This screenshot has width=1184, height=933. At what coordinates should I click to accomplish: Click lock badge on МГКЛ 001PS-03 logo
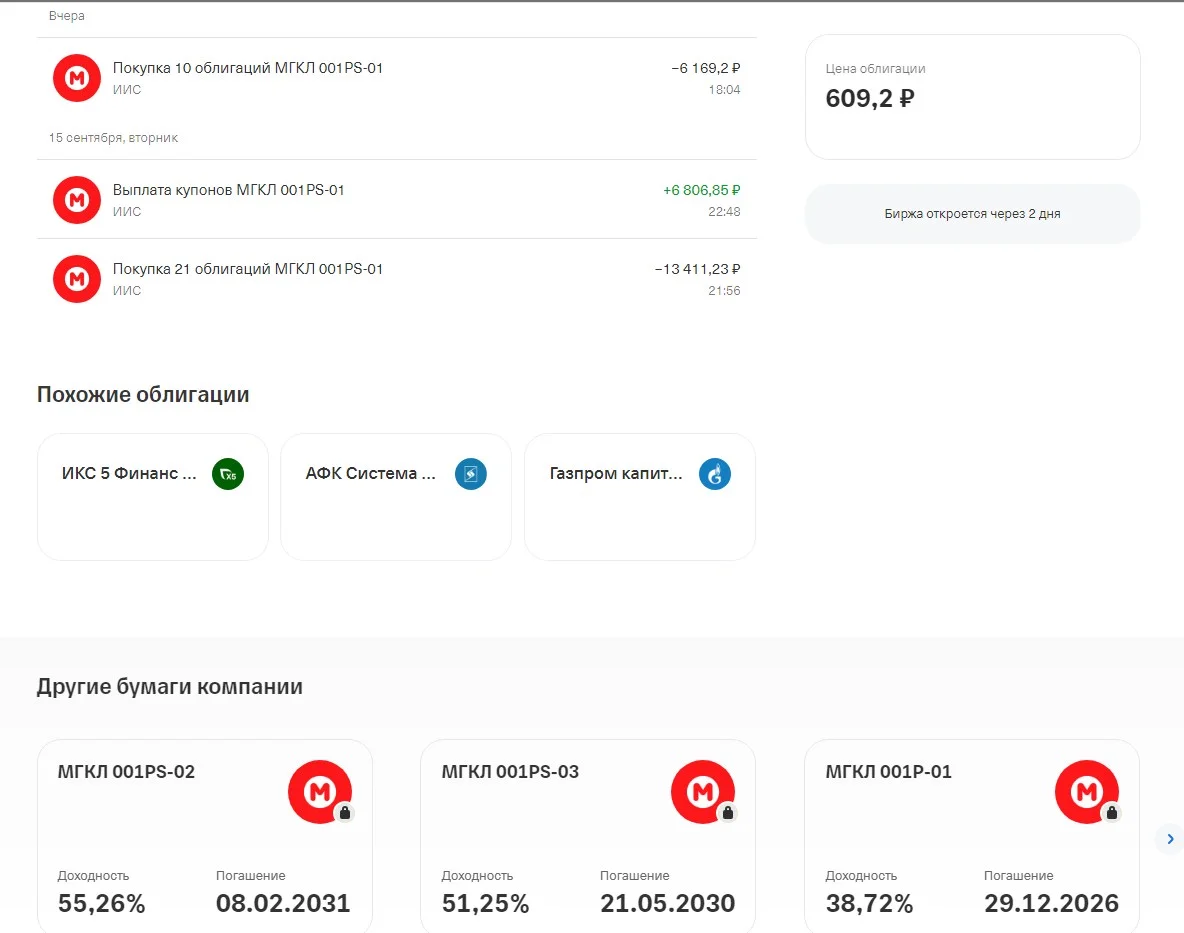click(x=727, y=813)
